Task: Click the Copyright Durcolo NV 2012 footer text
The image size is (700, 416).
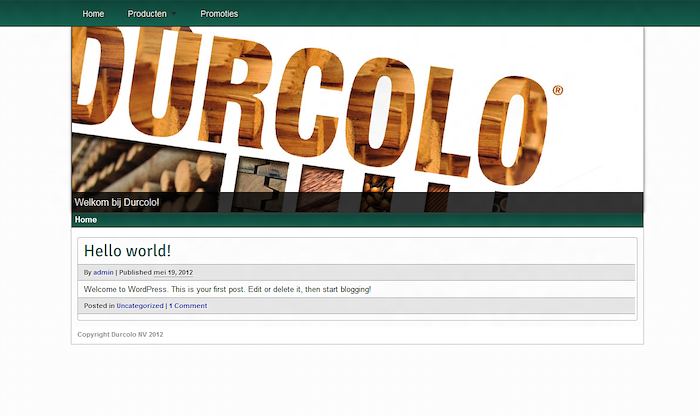Action: pyautogui.click(x=120, y=334)
